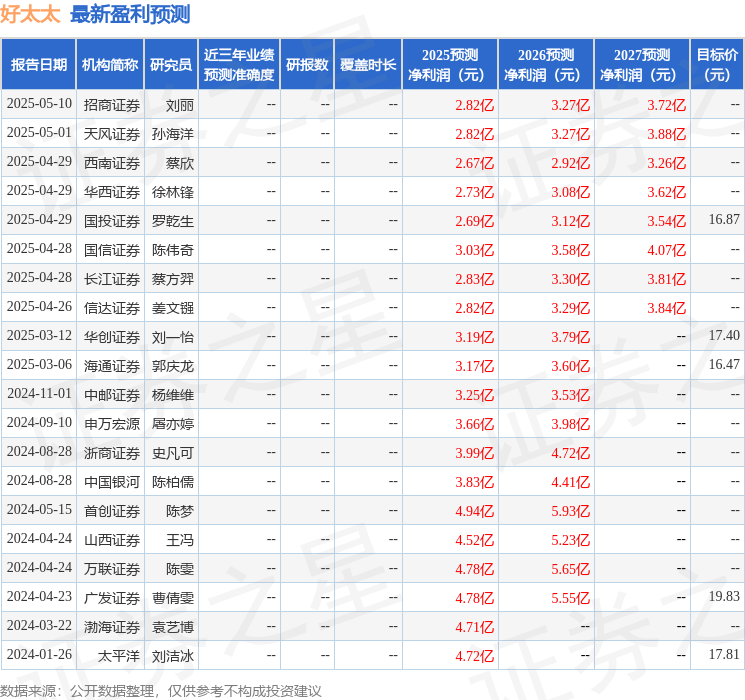Click researcher name 刘丽
The image size is (745, 700).
pos(180,105)
